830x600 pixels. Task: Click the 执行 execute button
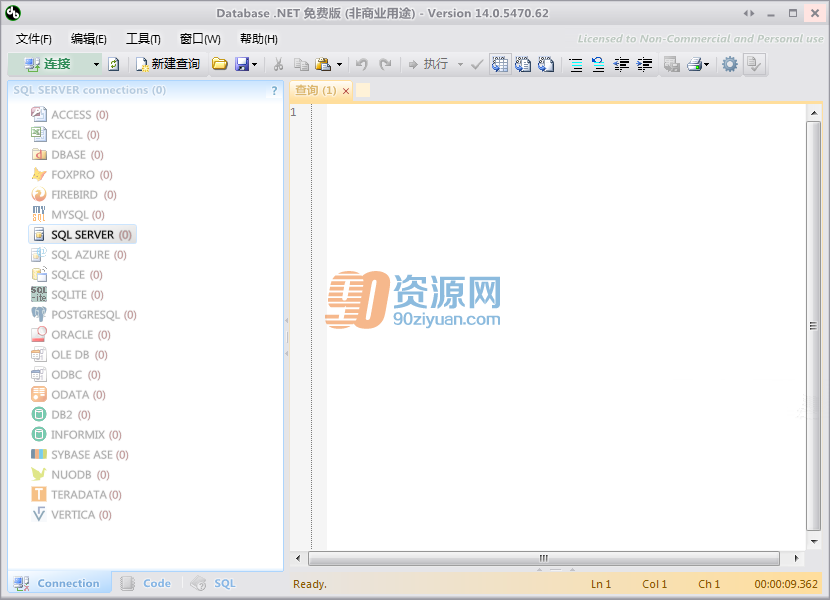[429, 64]
